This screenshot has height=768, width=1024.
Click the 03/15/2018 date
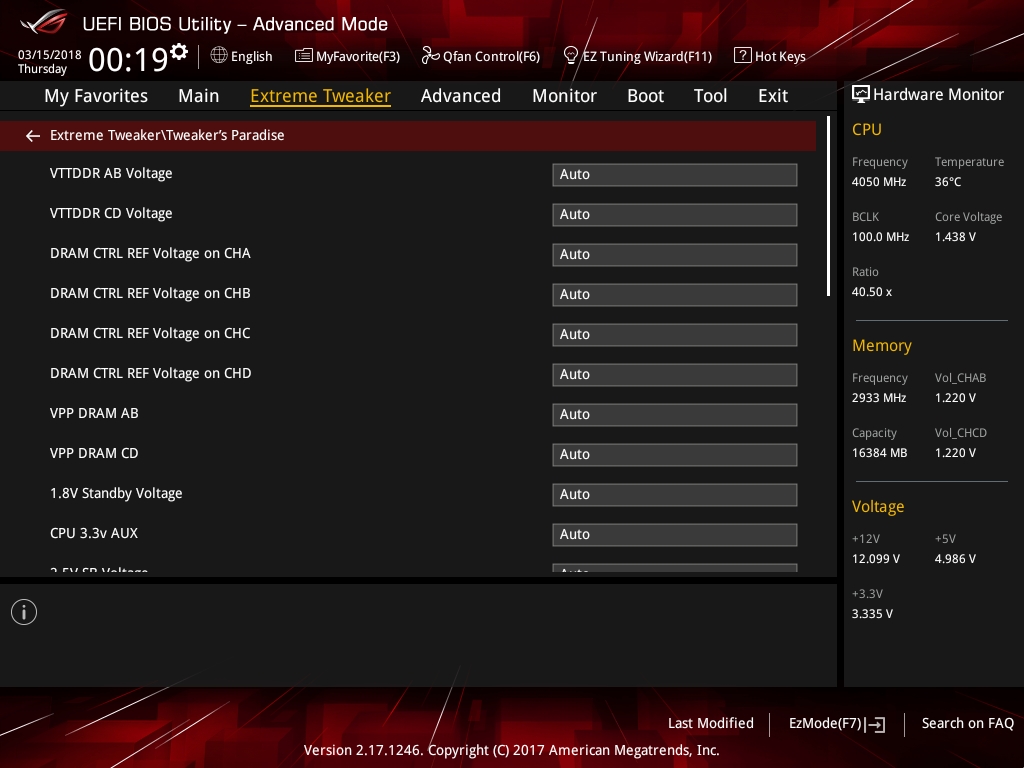[x=50, y=54]
